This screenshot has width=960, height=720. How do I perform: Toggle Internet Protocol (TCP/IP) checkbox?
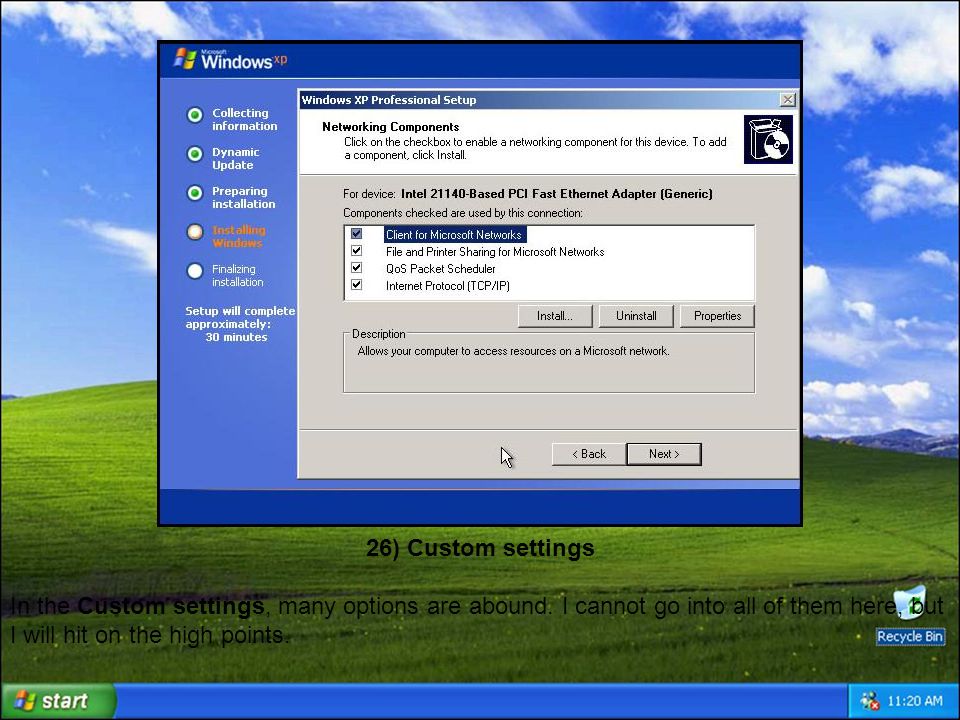point(356,285)
